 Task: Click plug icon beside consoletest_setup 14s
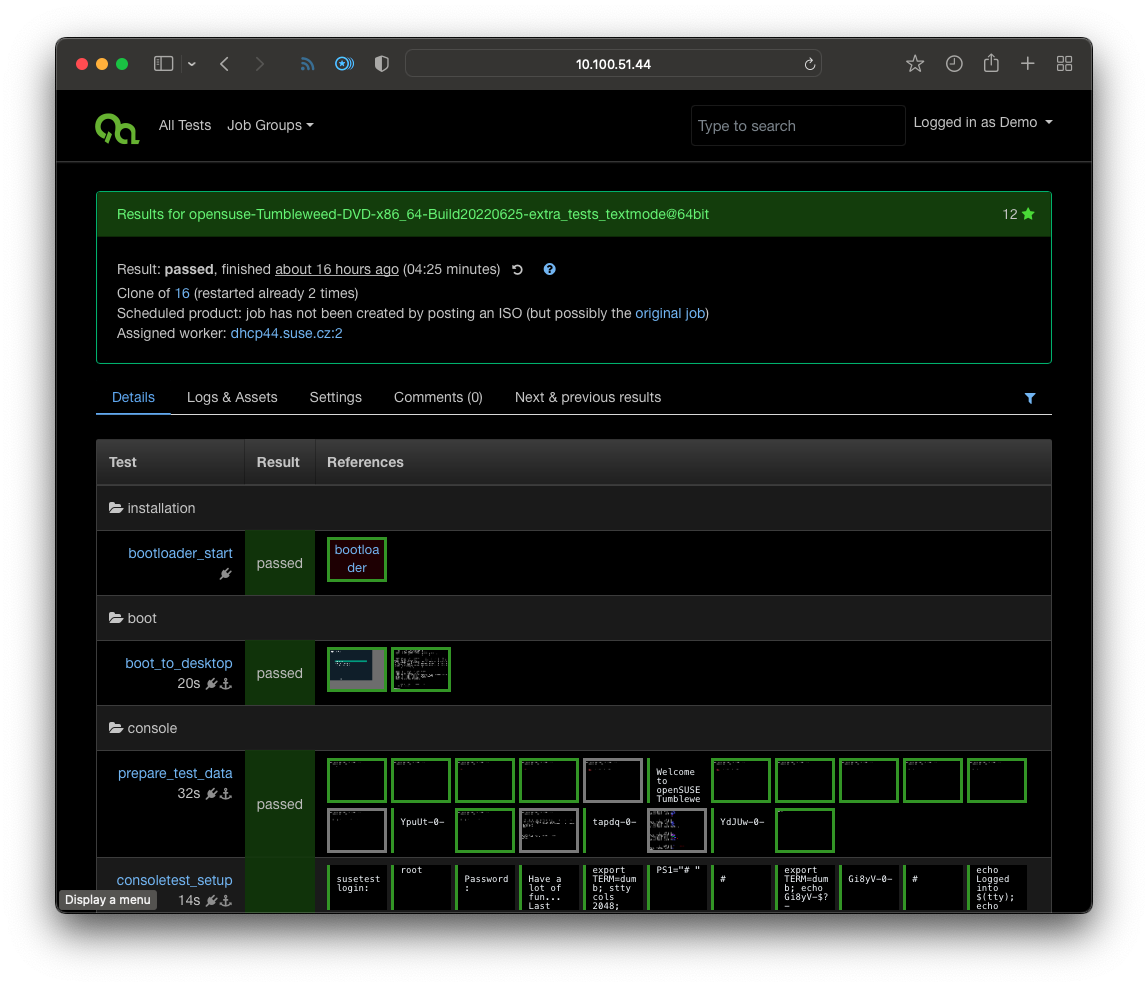pyautogui.click(x=212, y=901)
